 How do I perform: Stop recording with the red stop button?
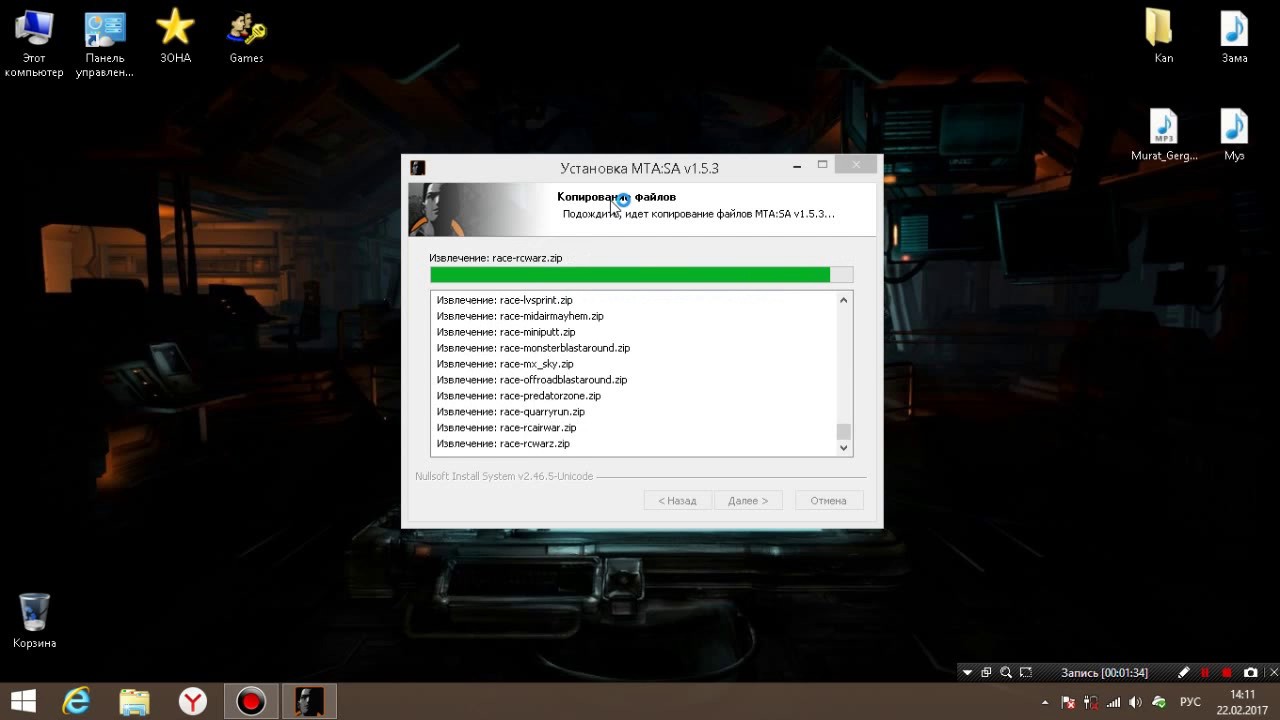pos(1227,673)
